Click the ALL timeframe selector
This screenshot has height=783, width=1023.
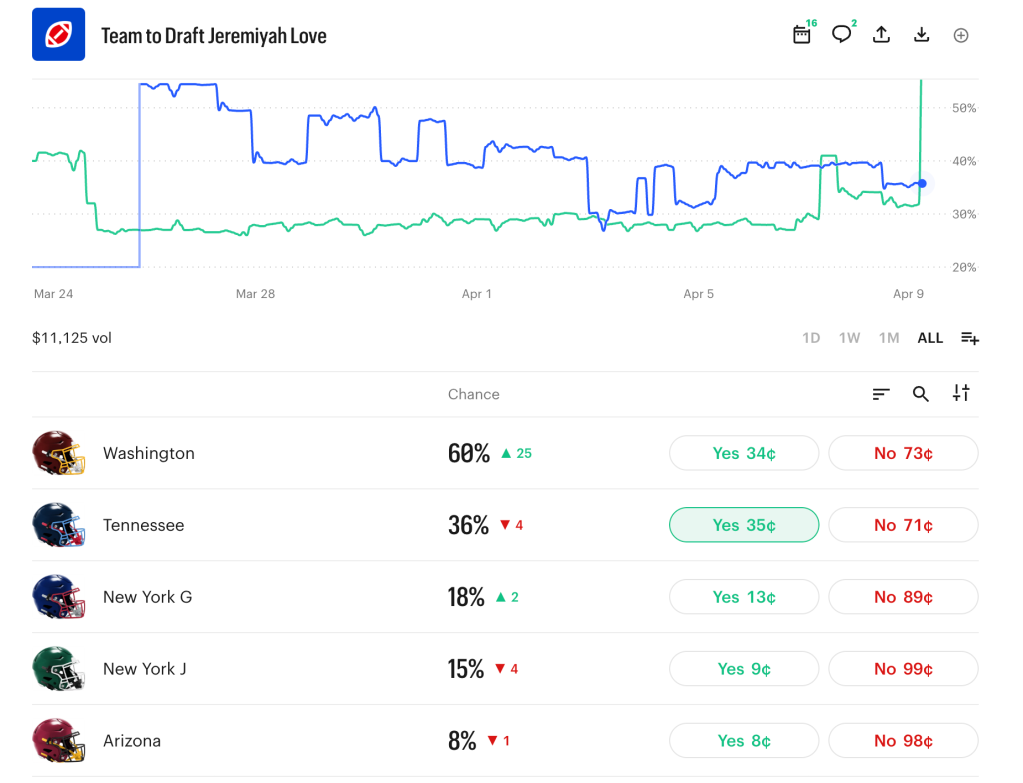[x=929, y=338]
